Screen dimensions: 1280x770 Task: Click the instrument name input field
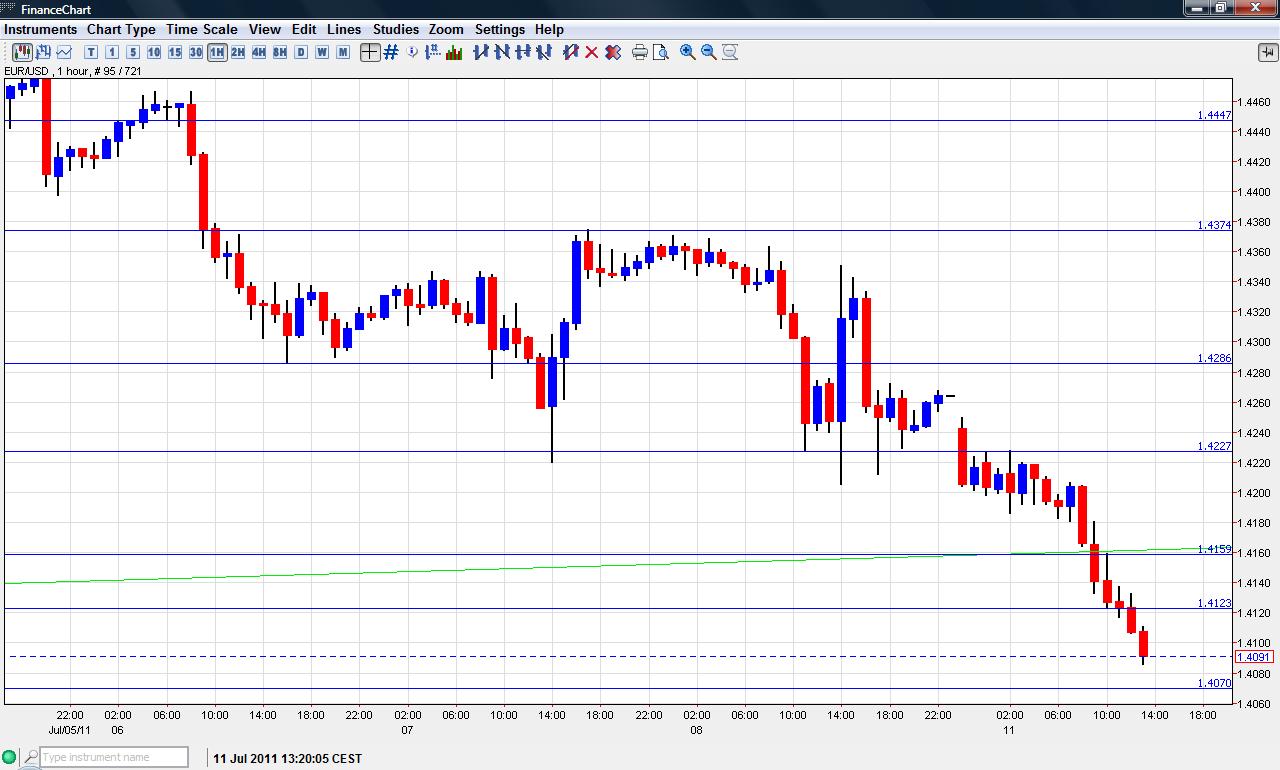point(113,757)
